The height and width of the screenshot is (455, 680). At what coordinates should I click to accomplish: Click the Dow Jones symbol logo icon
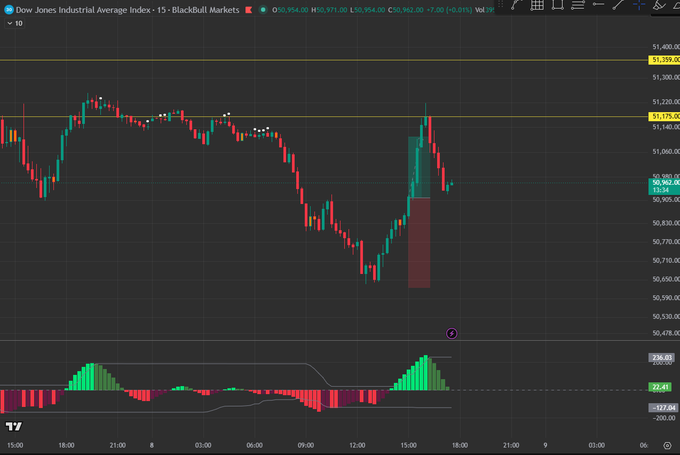click(x=8, y=10)
